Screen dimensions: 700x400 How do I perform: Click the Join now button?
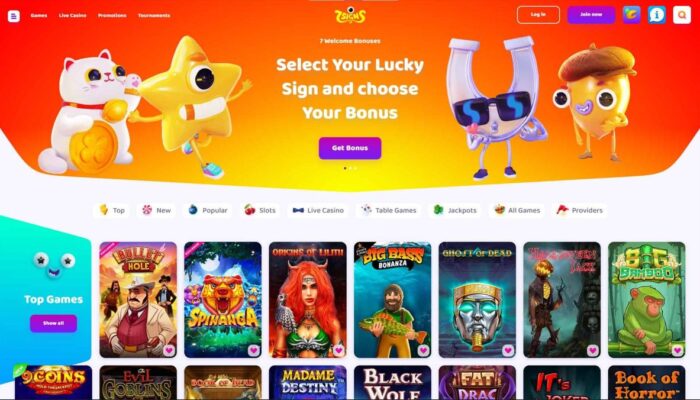point(591,15)
